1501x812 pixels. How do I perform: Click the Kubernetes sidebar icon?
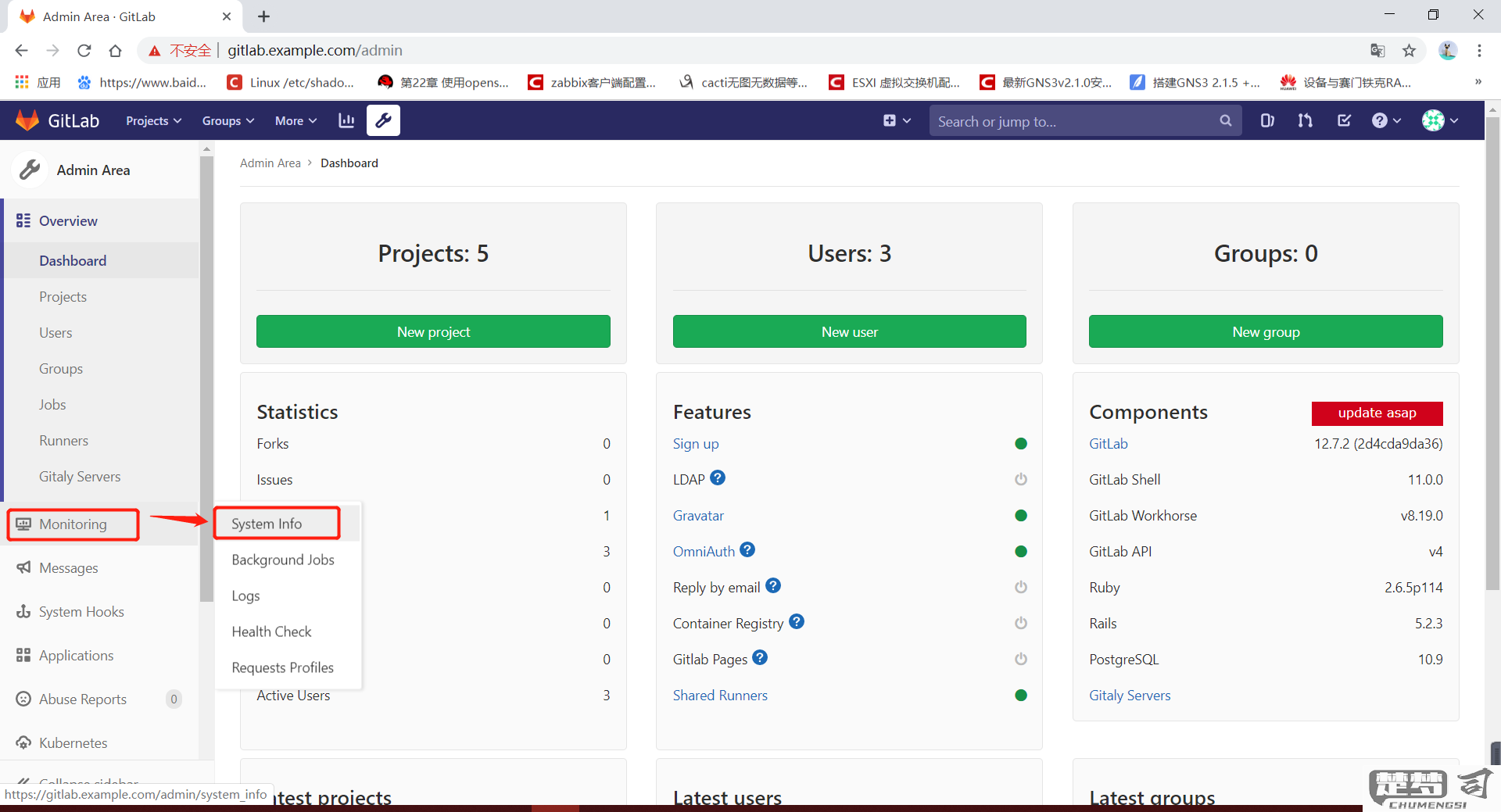[23, 742]
